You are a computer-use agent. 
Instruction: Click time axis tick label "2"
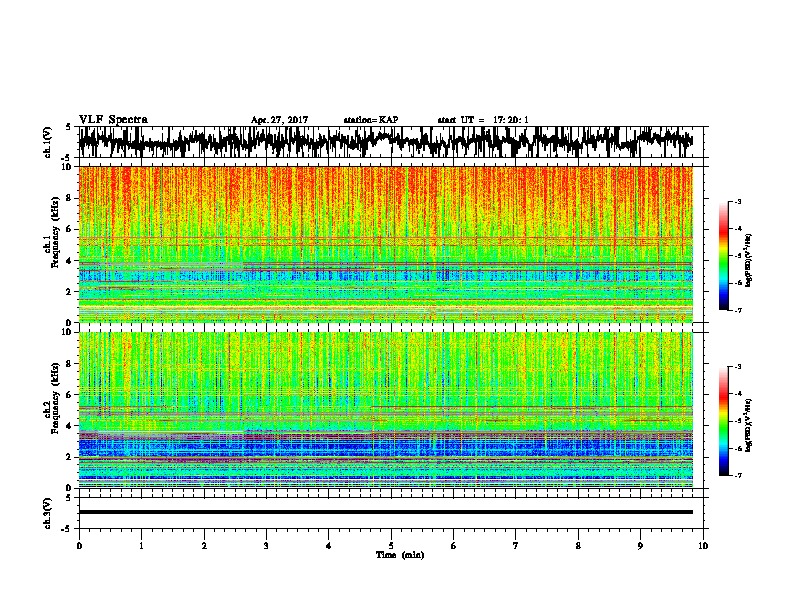[204, 546]
